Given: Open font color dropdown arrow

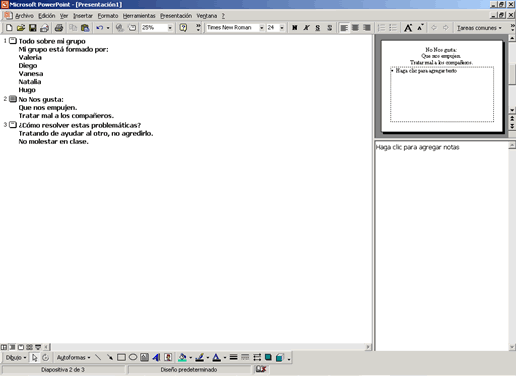Looking at the screenshot, I should pyautogui.click(x=225, y=358).
